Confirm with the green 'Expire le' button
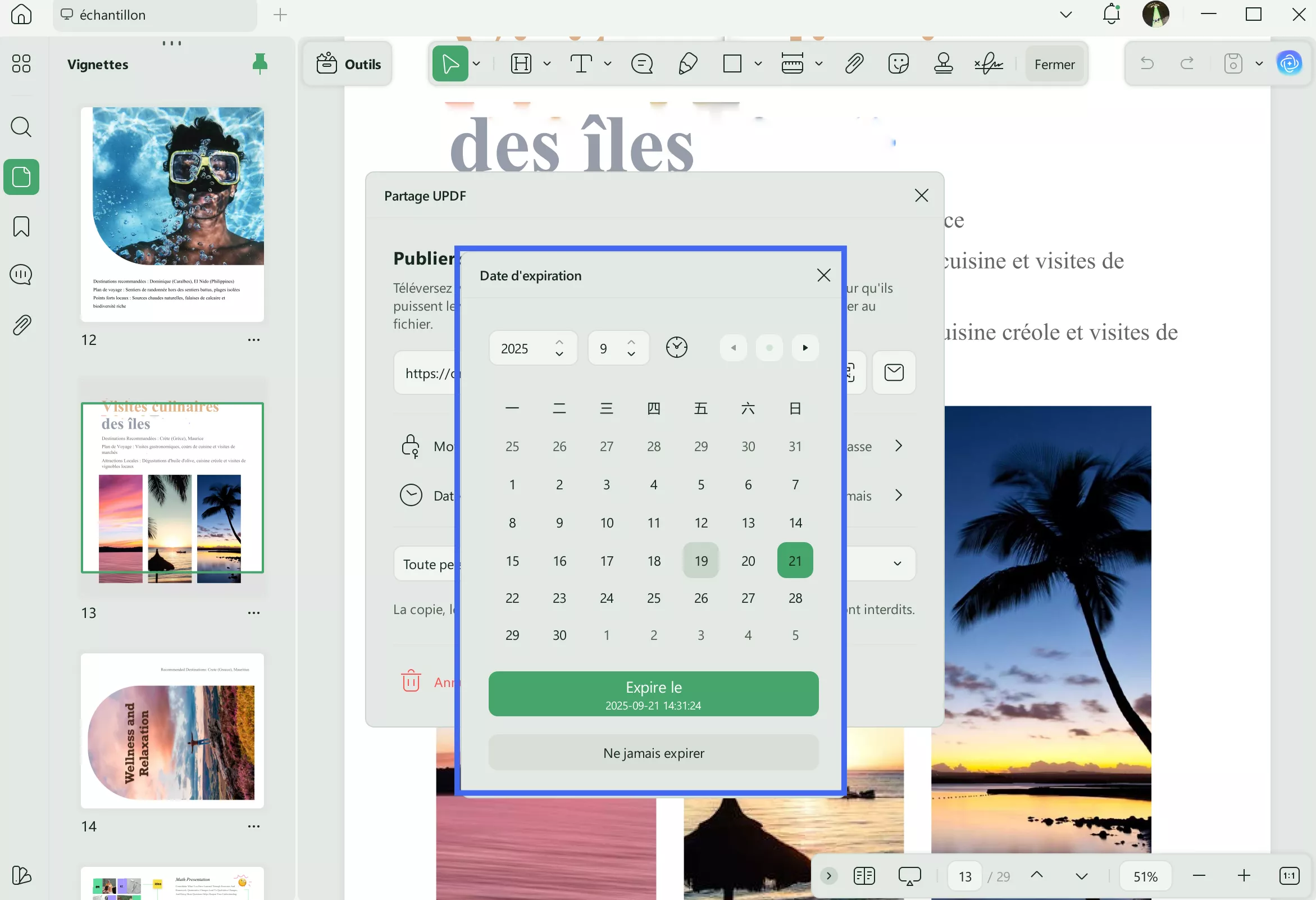This screenshot has height=900, width=1316. point(653,694)
